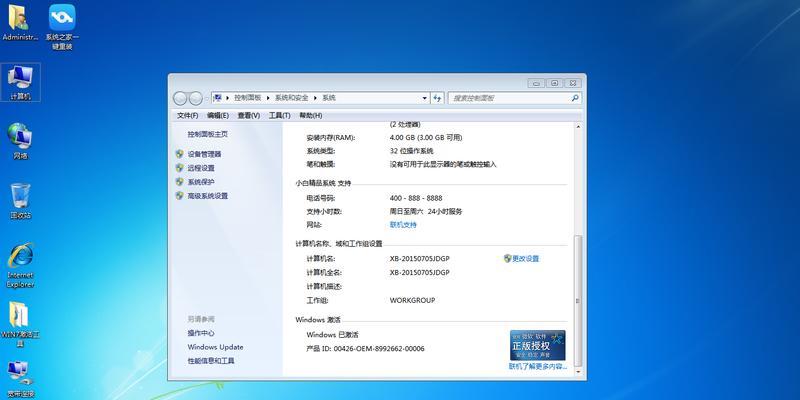Open 设备管理器 in the left sidebar
800x400 pixels.
204,154
